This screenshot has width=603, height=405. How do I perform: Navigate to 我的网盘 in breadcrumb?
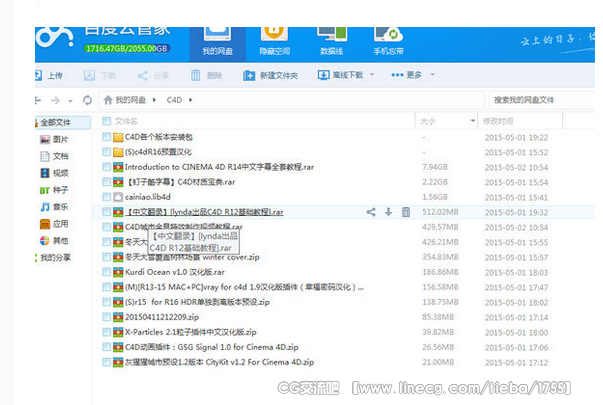point(131,100)
